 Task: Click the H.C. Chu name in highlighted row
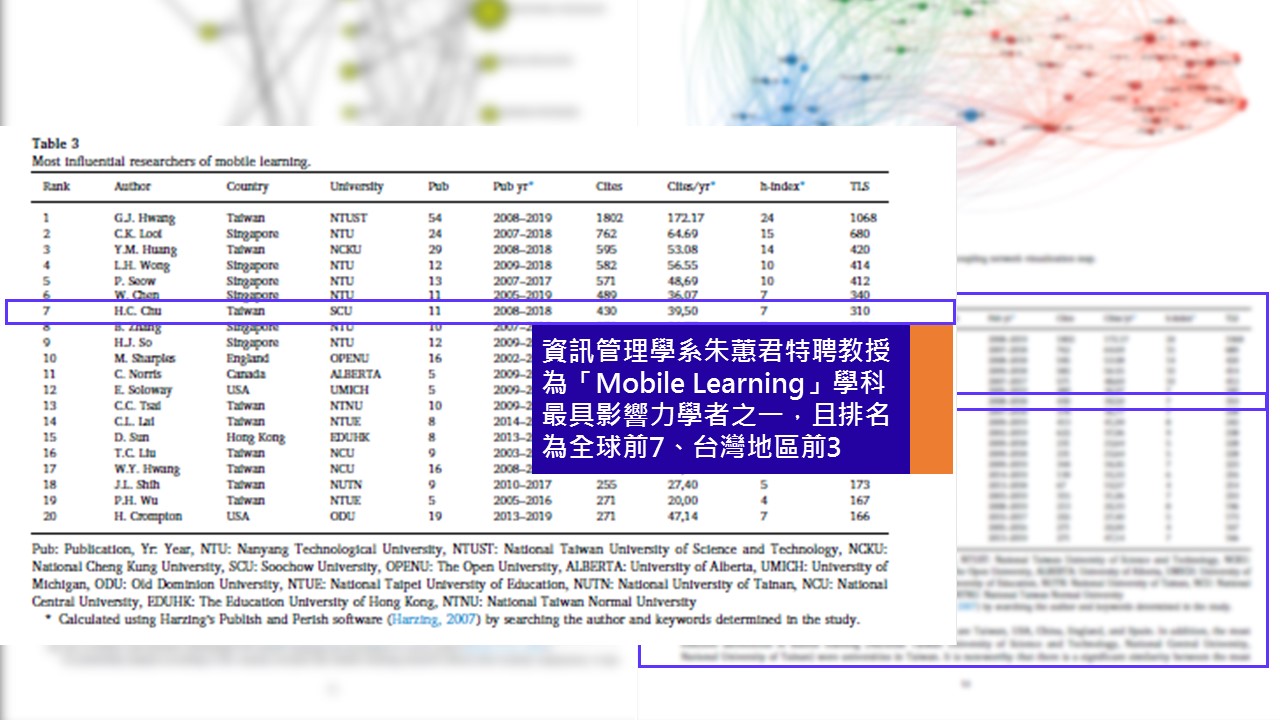pos(139,312)
